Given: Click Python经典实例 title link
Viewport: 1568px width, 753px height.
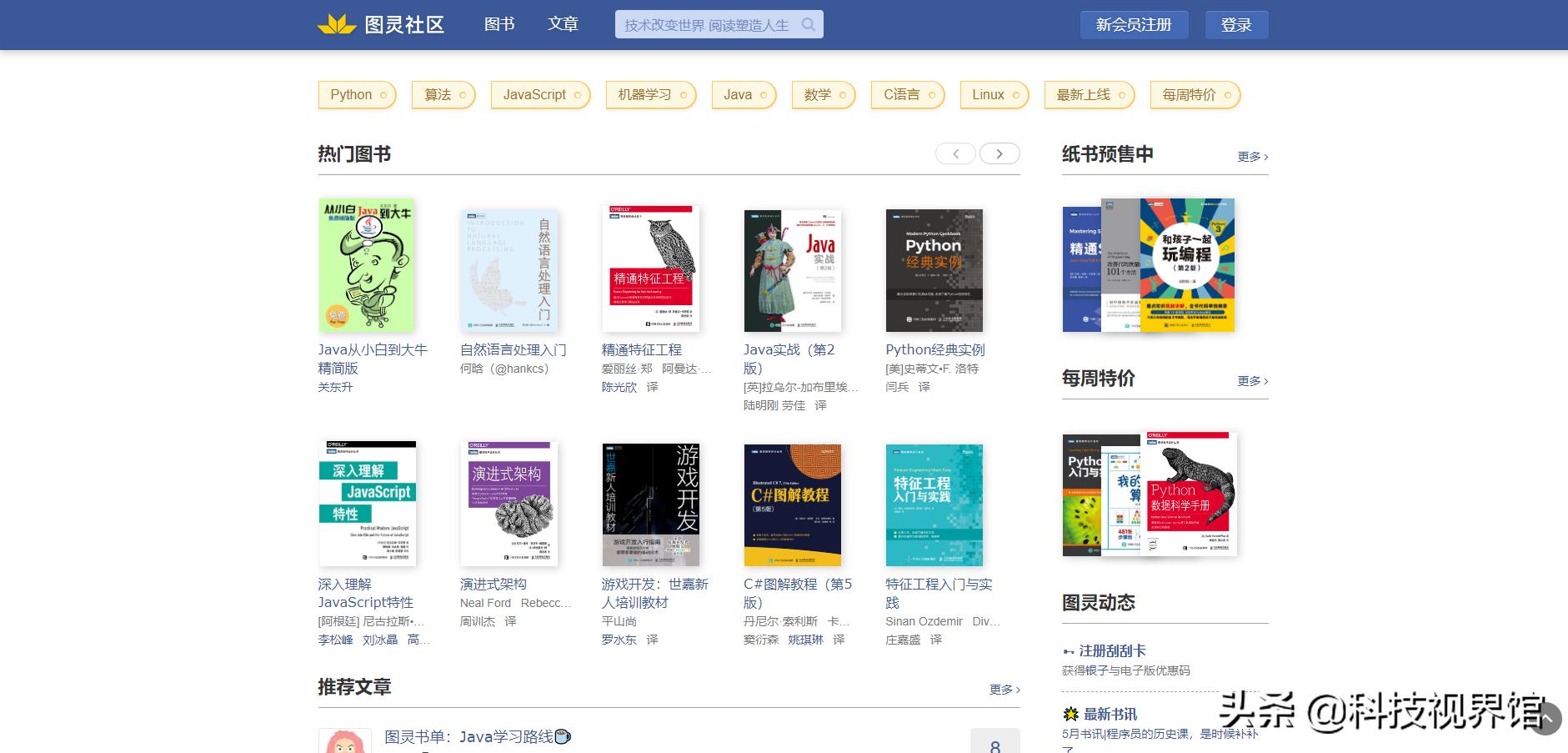Looking at the screenshot, I should pos(934,349).
